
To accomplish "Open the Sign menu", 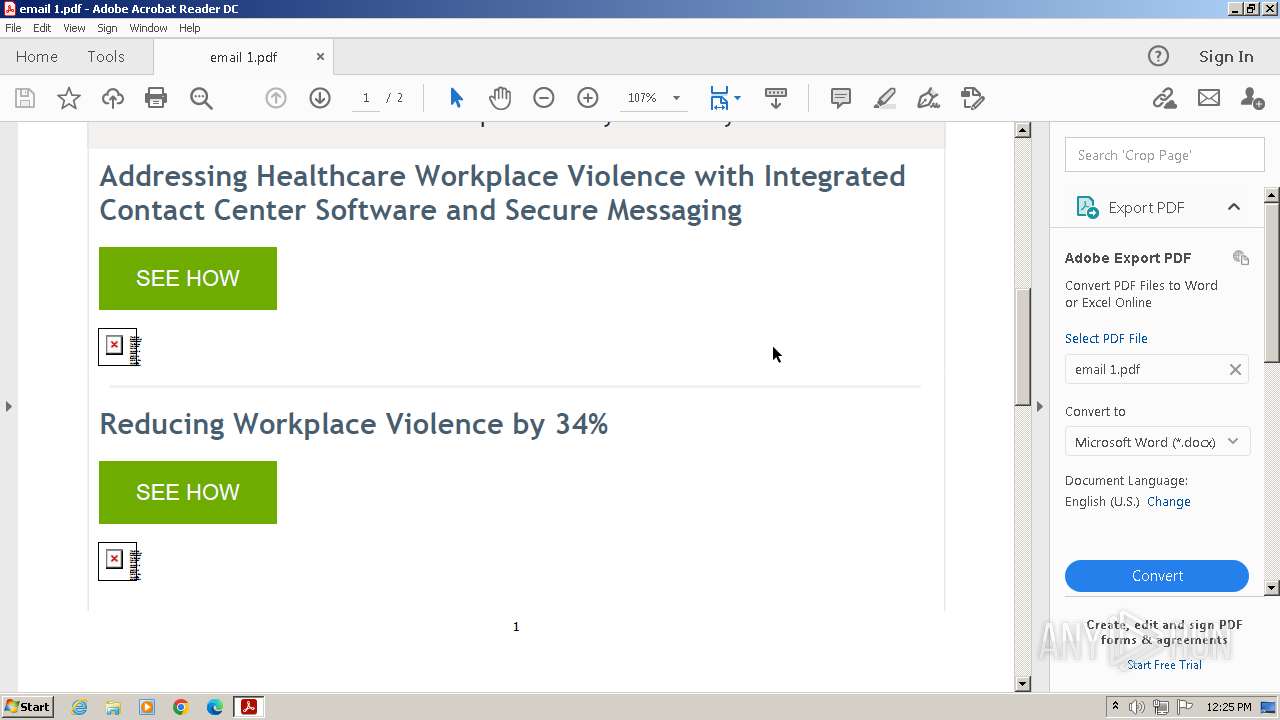I will click(x=107, y=28).
